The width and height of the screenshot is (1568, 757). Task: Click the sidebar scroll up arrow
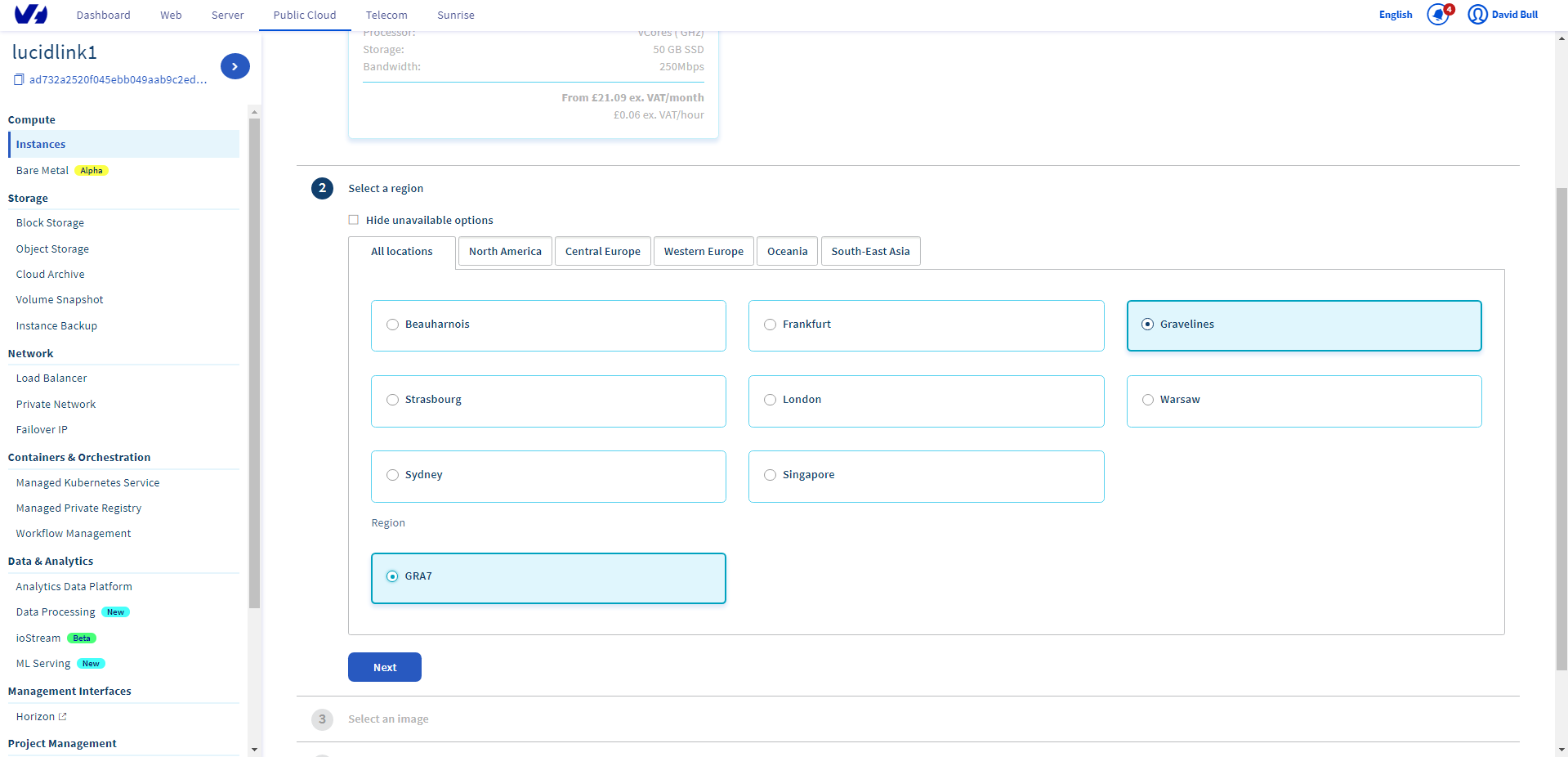[x=254, y=112]
